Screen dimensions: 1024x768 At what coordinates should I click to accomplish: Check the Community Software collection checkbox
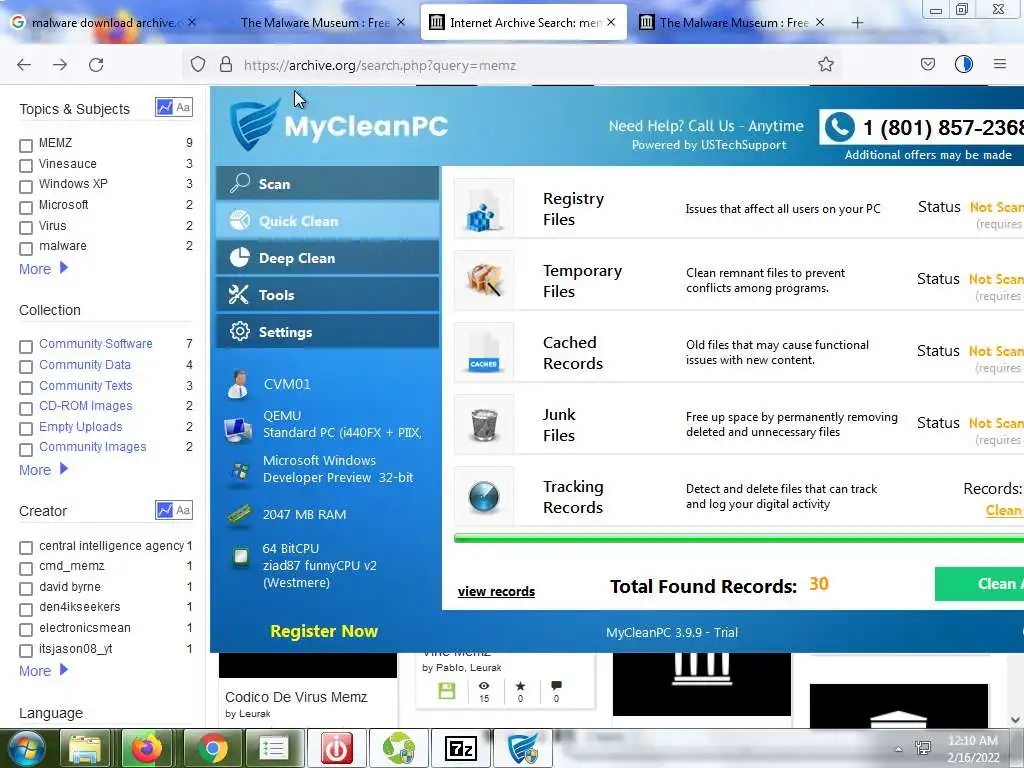(x=26, y=346)
